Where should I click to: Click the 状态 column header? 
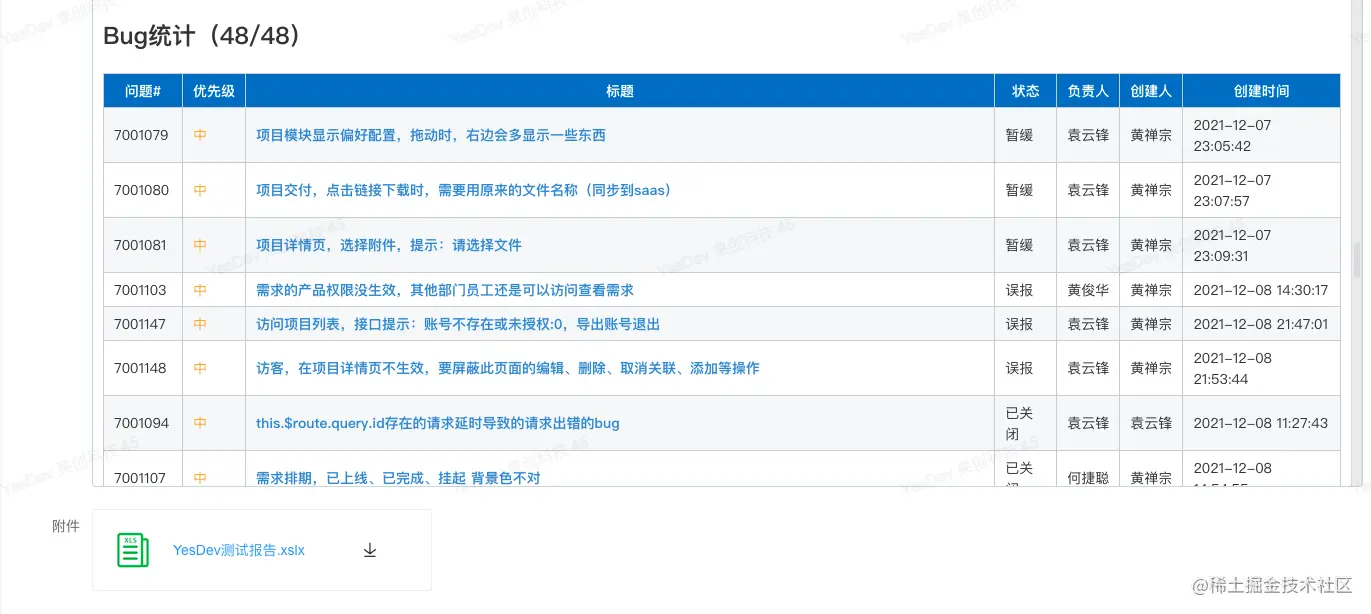1024,90
